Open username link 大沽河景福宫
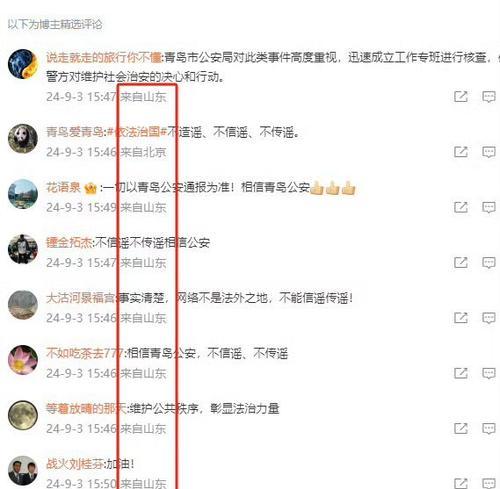Image resolution: width=500 pixels, height=489 pixels. pyautogui.click(x=81, y=298)
